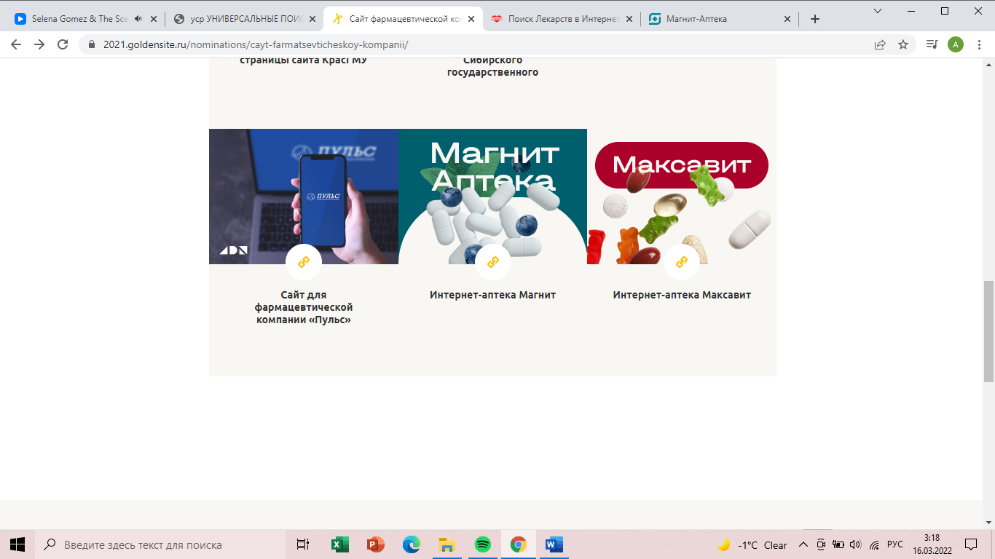Open Сайт для фармацевтической компании «Пульс» link
This screenshot has width=995, height=559.
click(303, 307)
